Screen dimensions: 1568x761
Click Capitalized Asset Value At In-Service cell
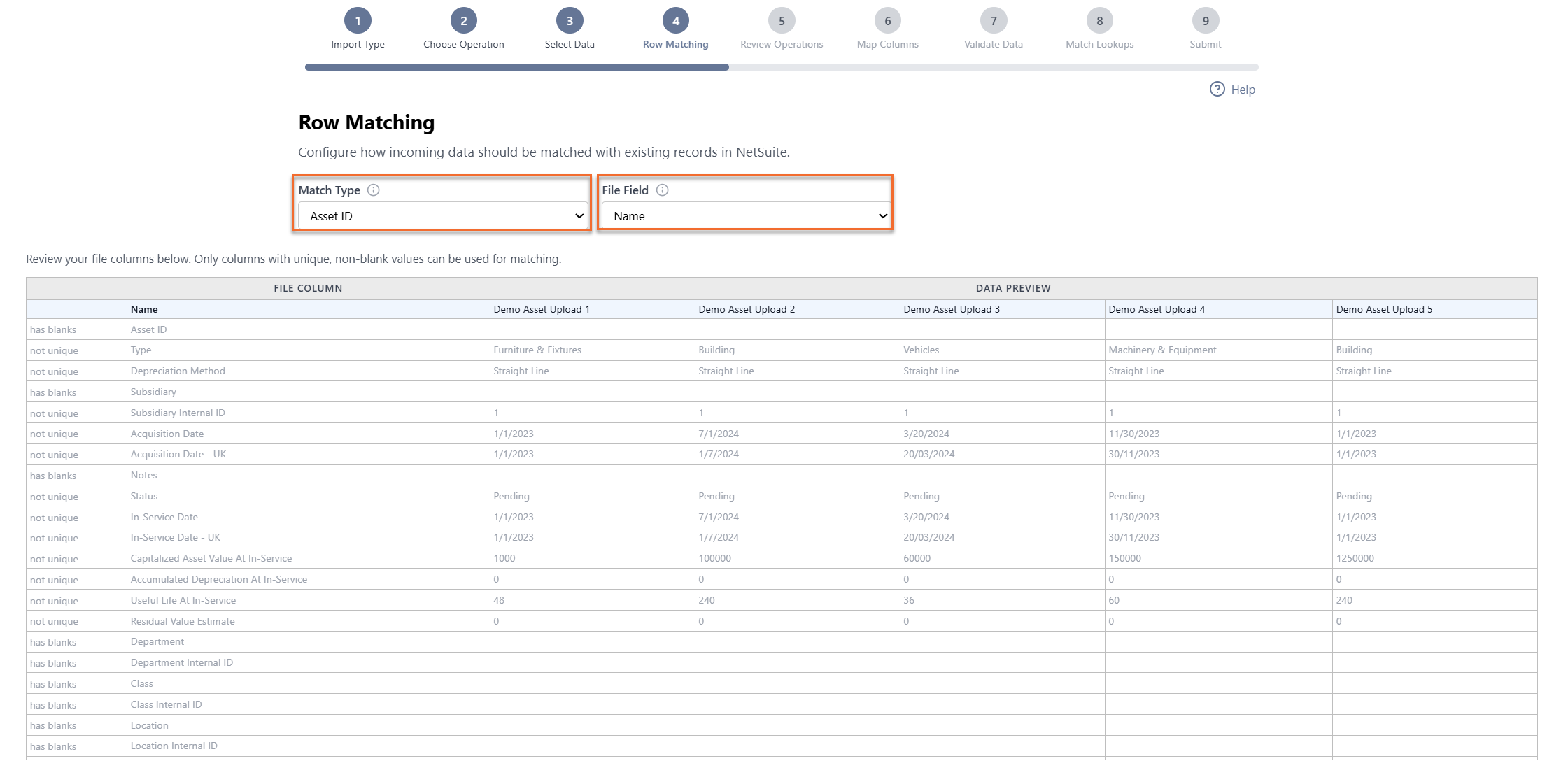(x=308, y=559)
